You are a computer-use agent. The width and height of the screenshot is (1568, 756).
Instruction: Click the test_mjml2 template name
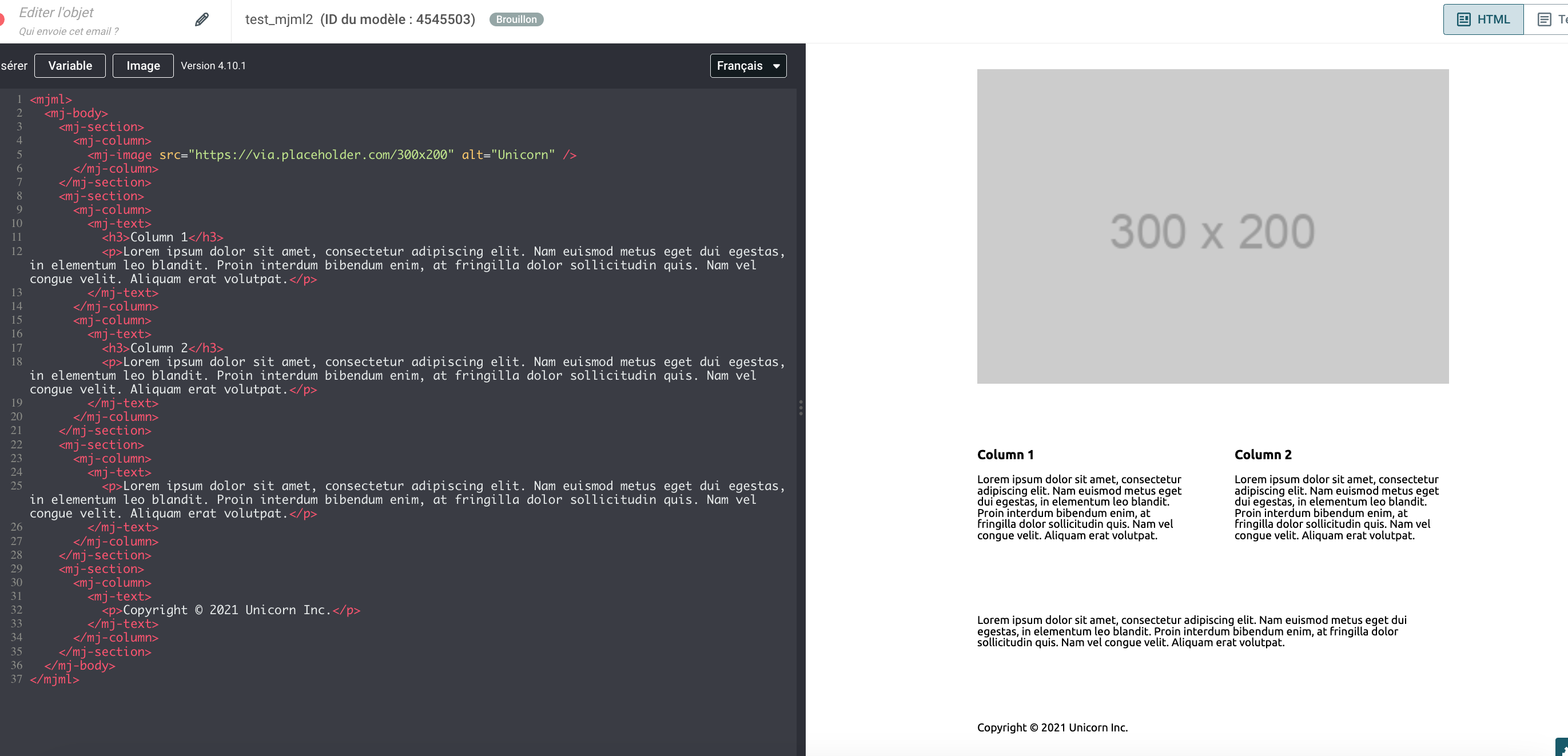(x=279, y=19)
